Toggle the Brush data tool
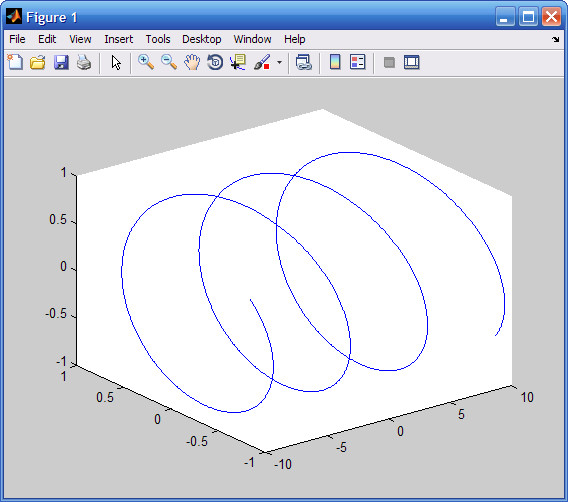 (262, 62)
